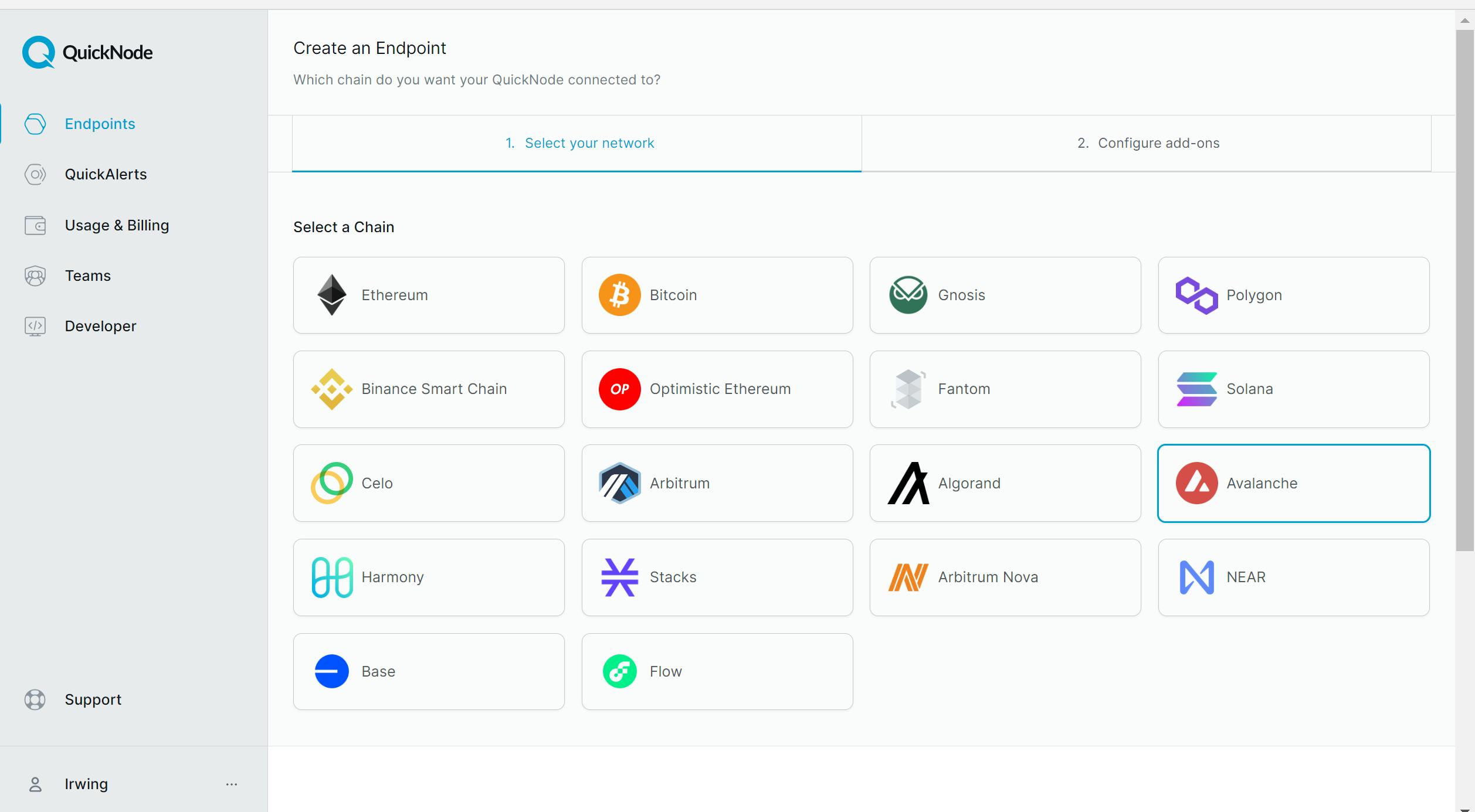Viewport: 1475px width, 812px height.
Task: Click the Usage and Billing menu item
Action: (x=117, y=225)
